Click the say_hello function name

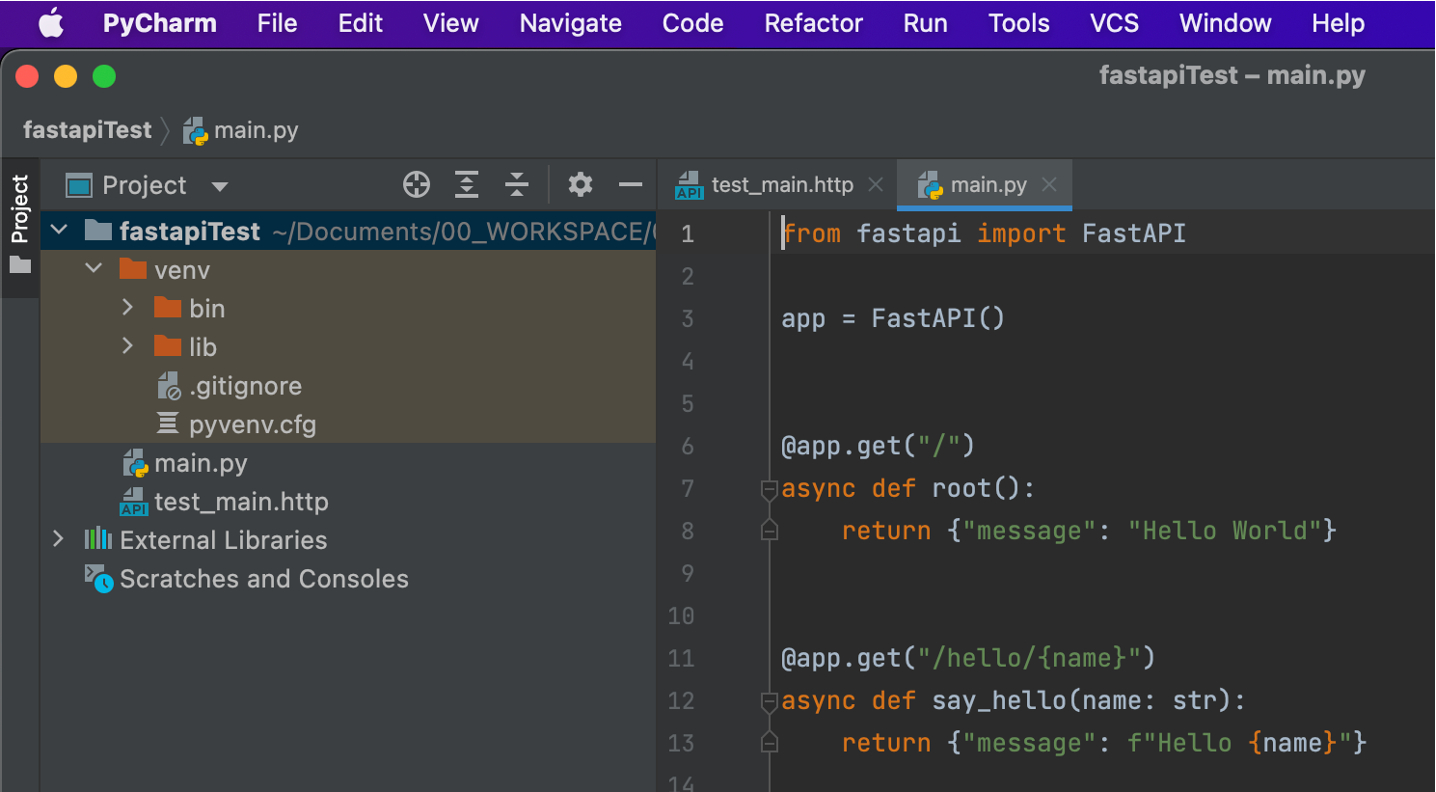(x=1000, y=701)
